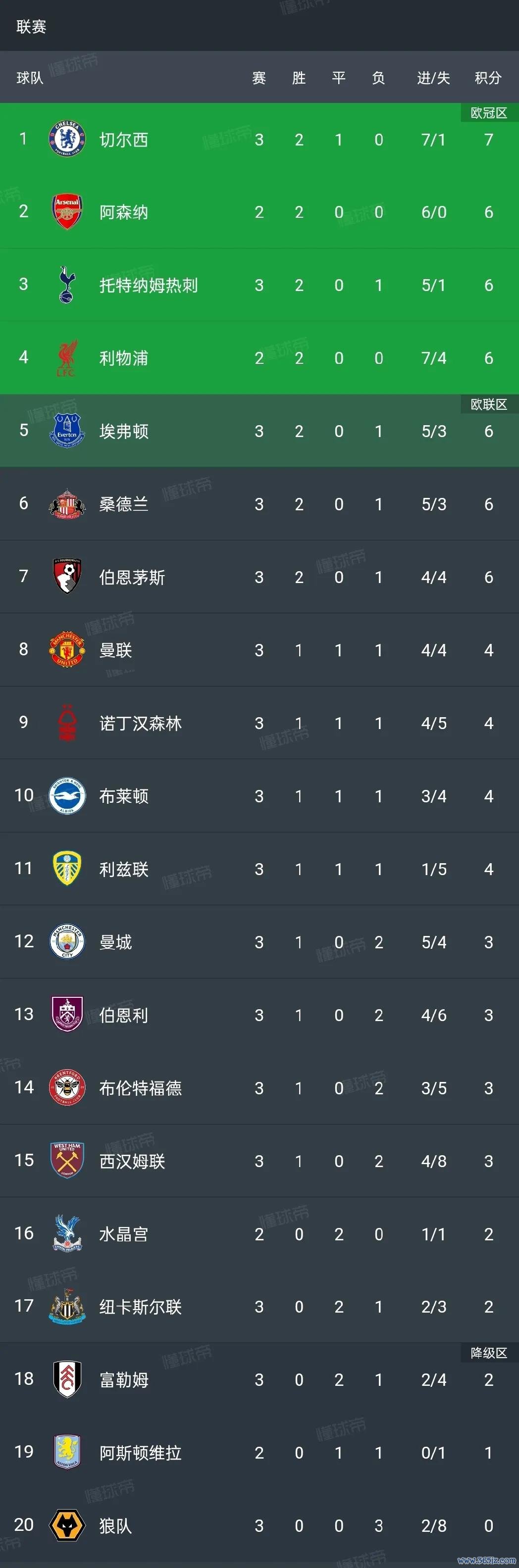519x1568 pixels.
Task: Open the 联赛 tab header
Action: tap(31, 27)
